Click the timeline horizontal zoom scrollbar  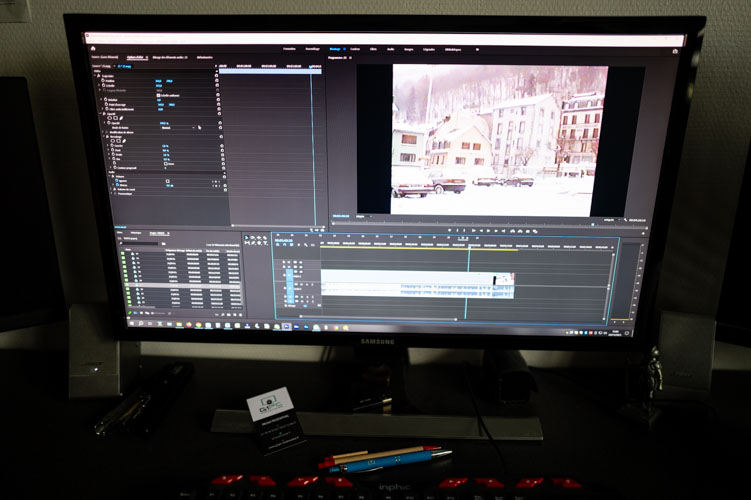tap(378, 317)
